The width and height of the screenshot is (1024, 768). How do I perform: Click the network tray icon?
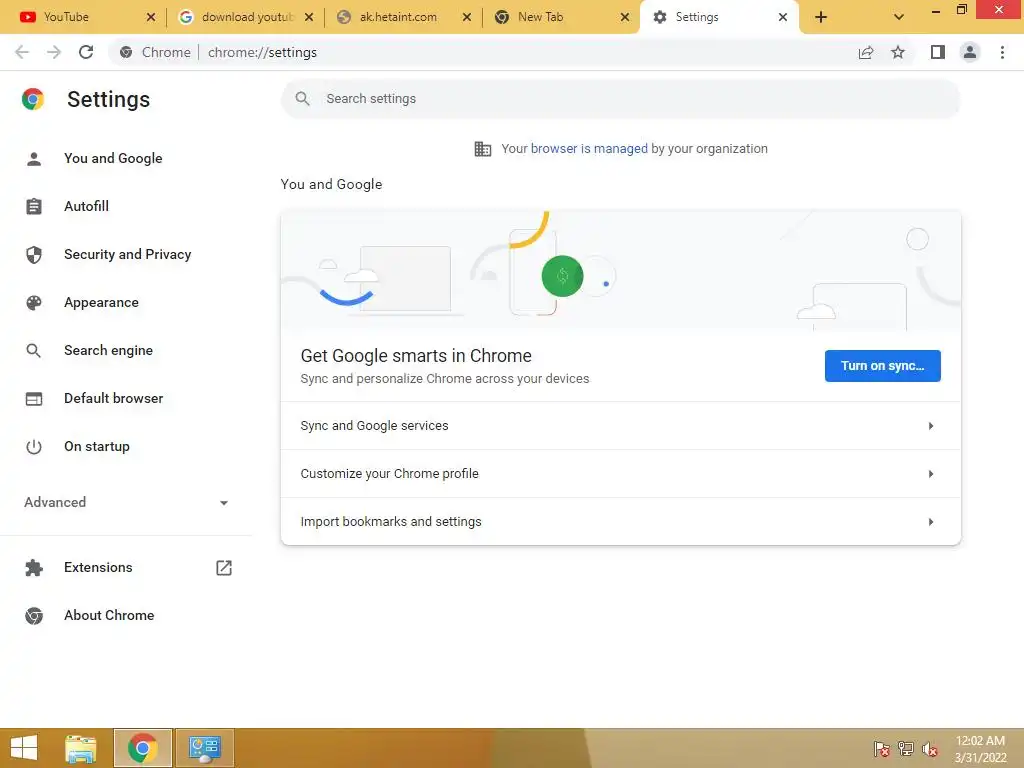[906, 749]
